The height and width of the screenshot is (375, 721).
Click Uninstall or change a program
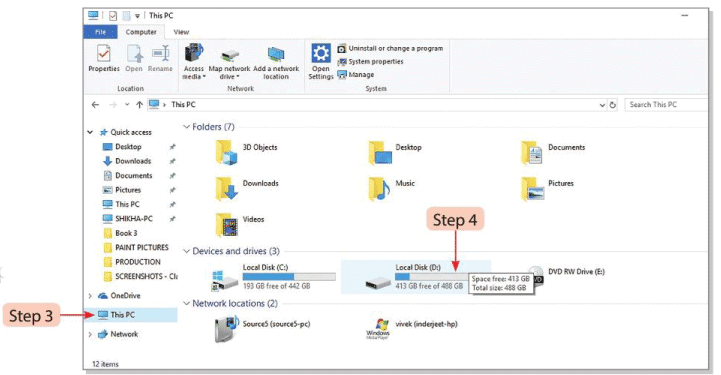point(390,48)
